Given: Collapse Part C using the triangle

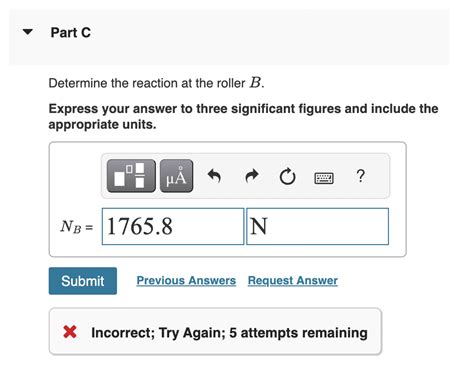Looking at the screenshot, I should point(28,32).
